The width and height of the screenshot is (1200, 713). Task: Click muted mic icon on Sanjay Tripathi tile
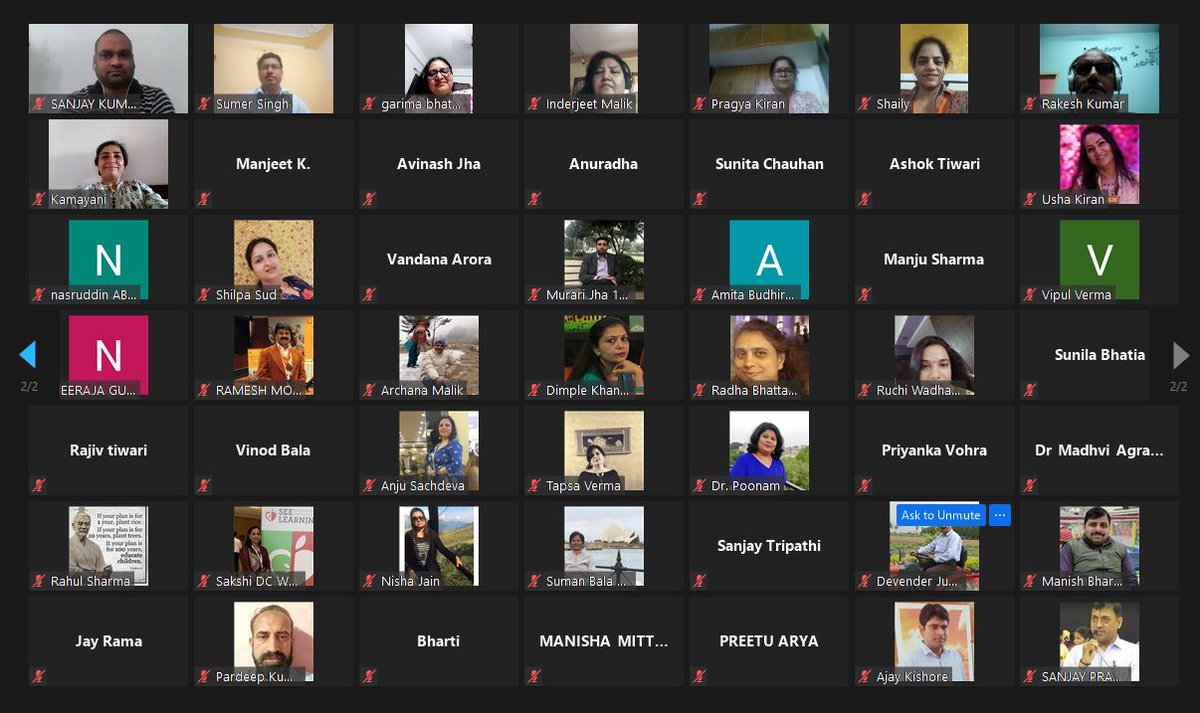699,581
